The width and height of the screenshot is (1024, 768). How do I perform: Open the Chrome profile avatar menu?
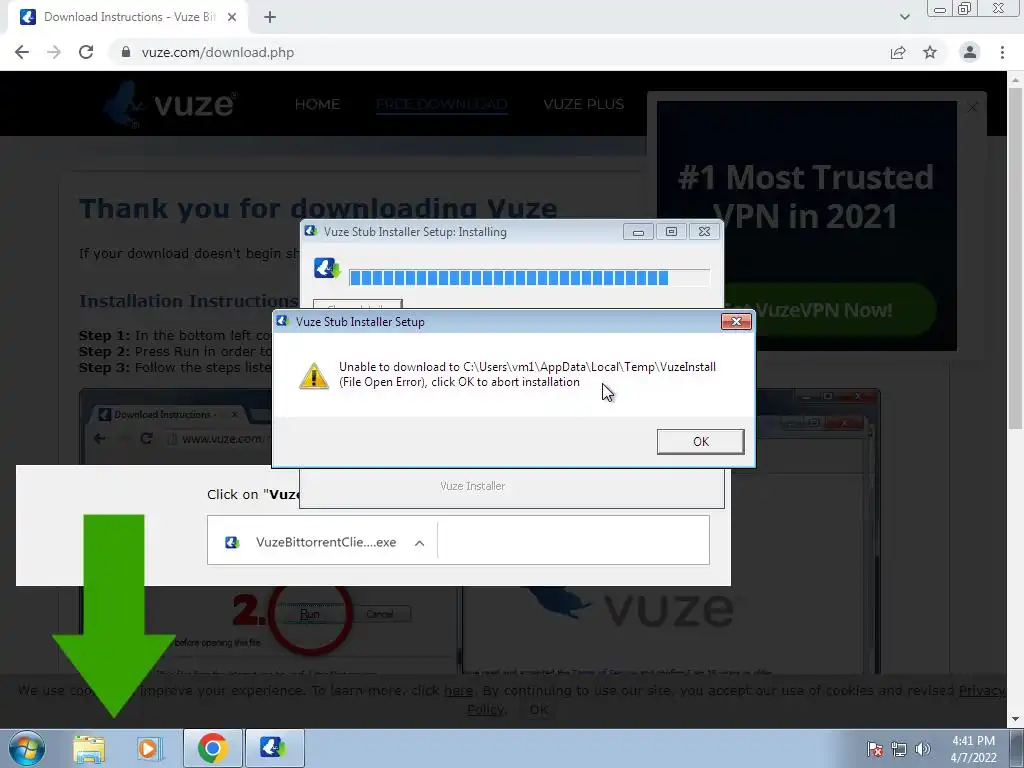(x=970, y=52)
